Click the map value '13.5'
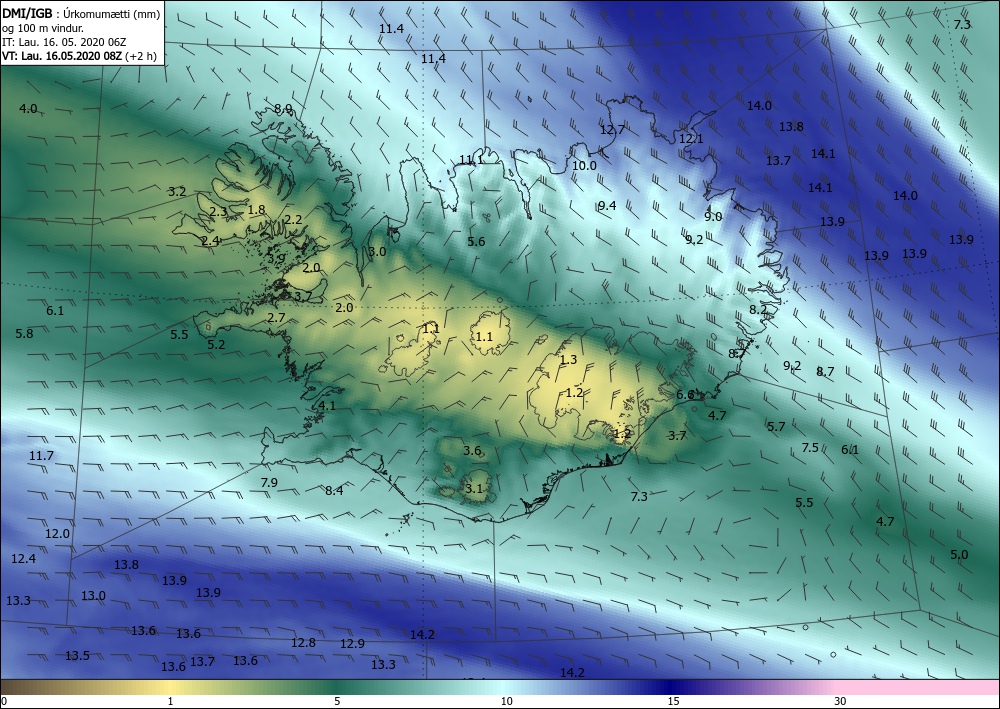The image size is (1000, 709). click(77, 655)
